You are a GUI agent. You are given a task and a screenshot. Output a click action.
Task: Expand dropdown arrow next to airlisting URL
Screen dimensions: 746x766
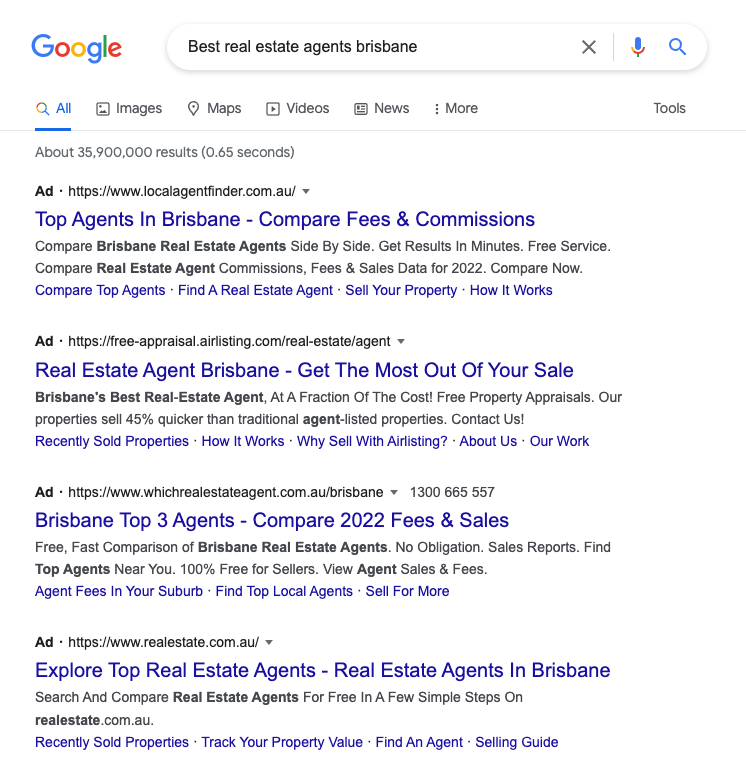(401, 341)
